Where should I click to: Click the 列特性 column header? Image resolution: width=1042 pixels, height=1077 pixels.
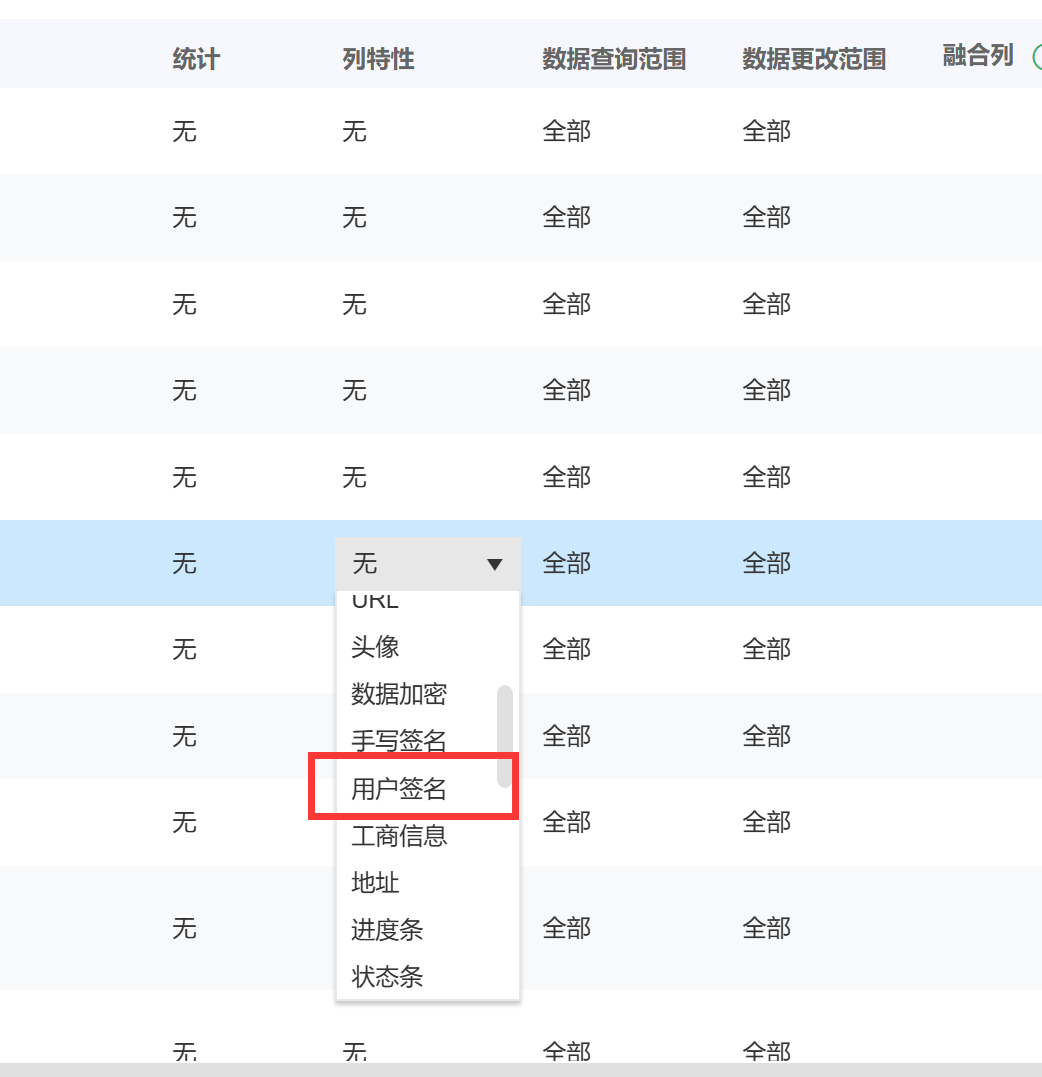[x=378, y=59]
